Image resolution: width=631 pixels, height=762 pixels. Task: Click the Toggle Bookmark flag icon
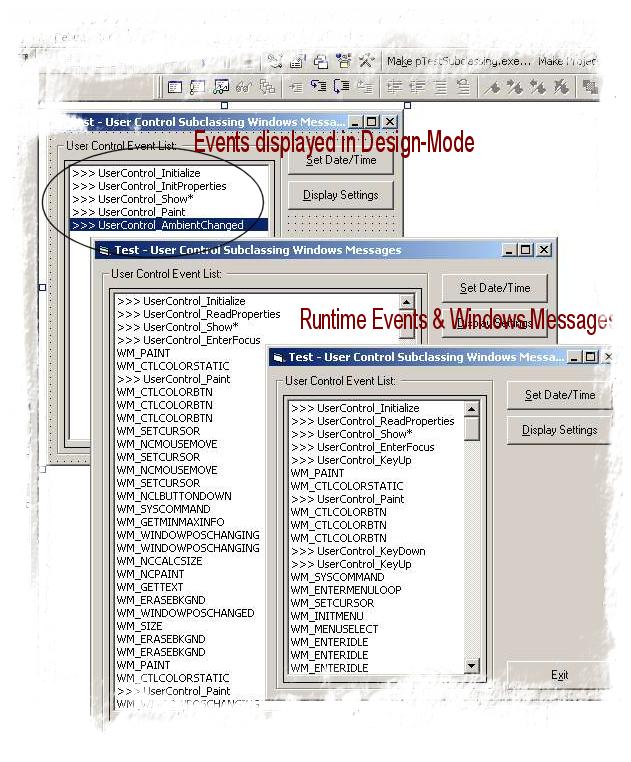(493, 87)
